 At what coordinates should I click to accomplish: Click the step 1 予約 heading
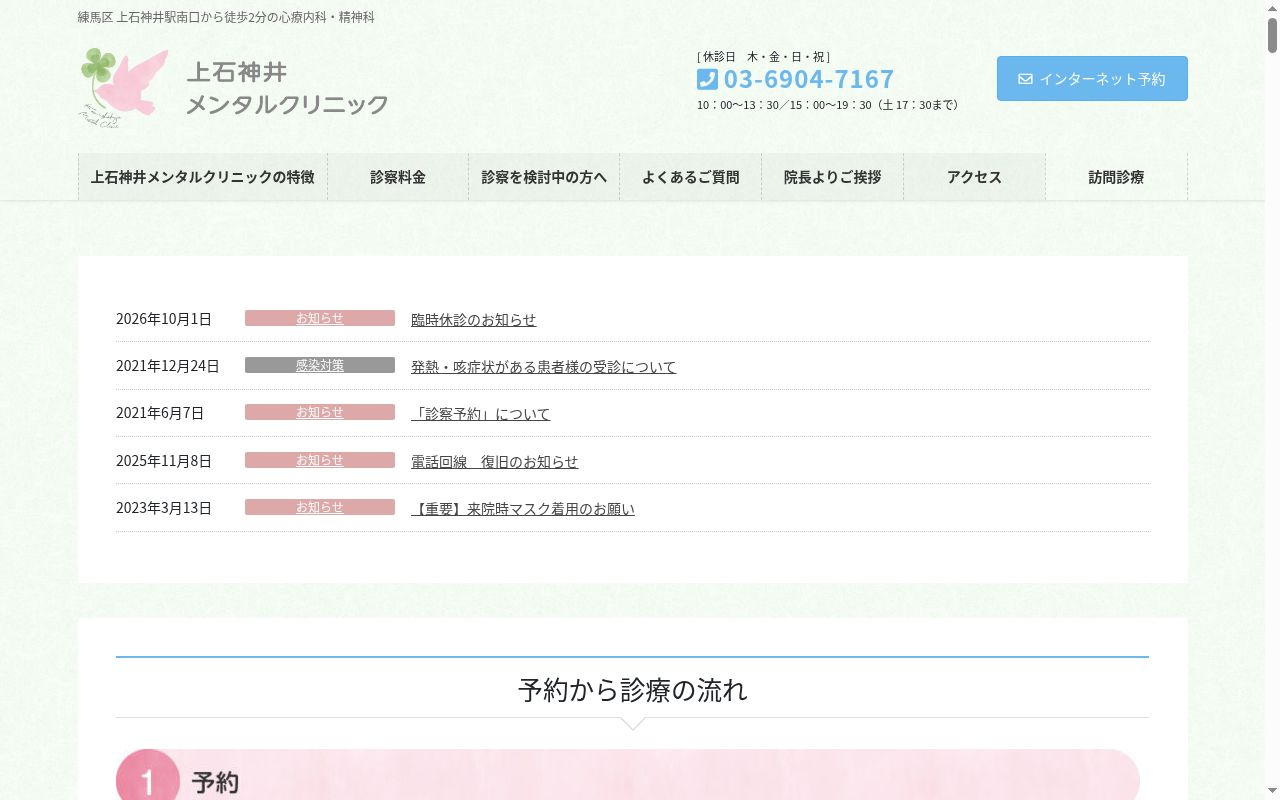(215, 782)
